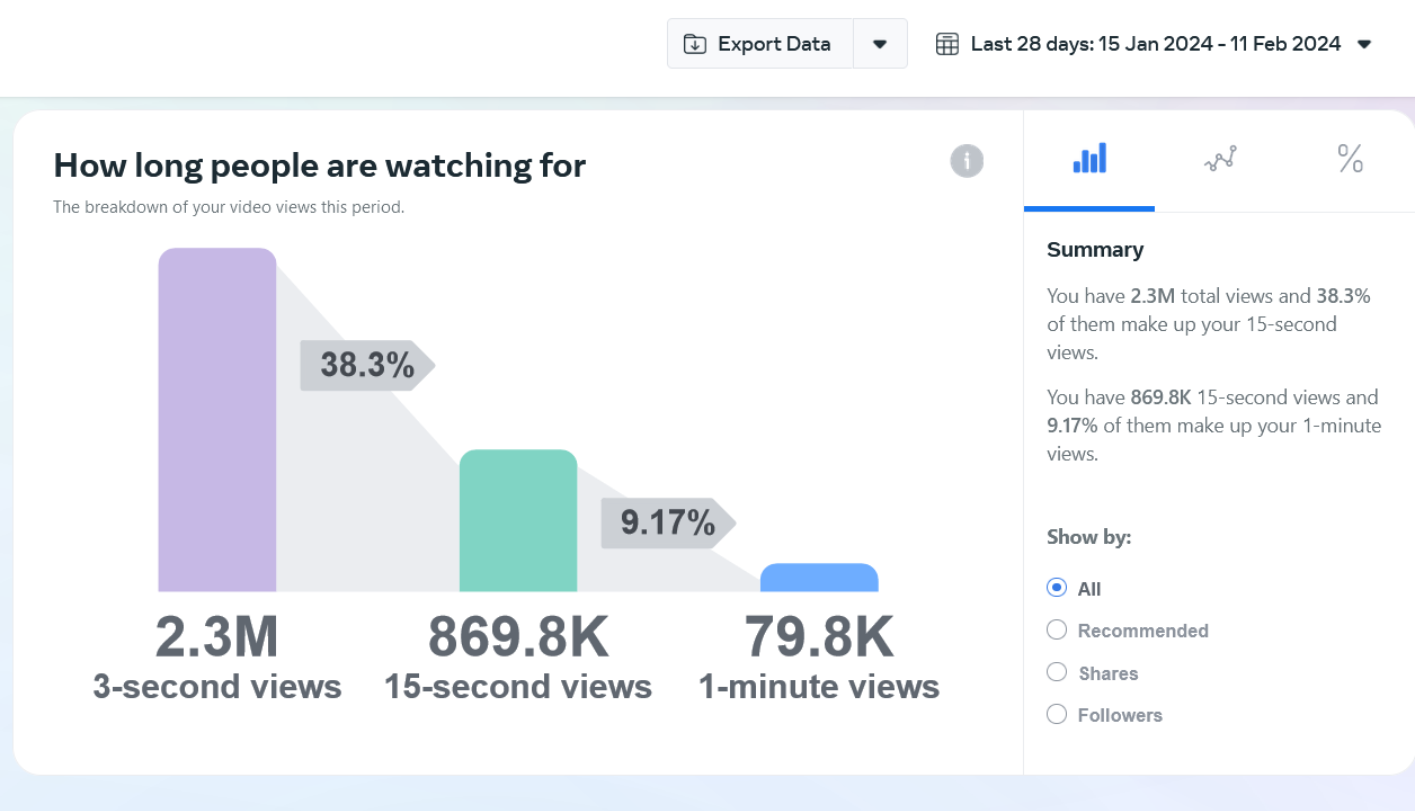This screenshot has height=811, width=1415.
Task: Select the Recommended radio option
Action: (x=1057, y=630)
